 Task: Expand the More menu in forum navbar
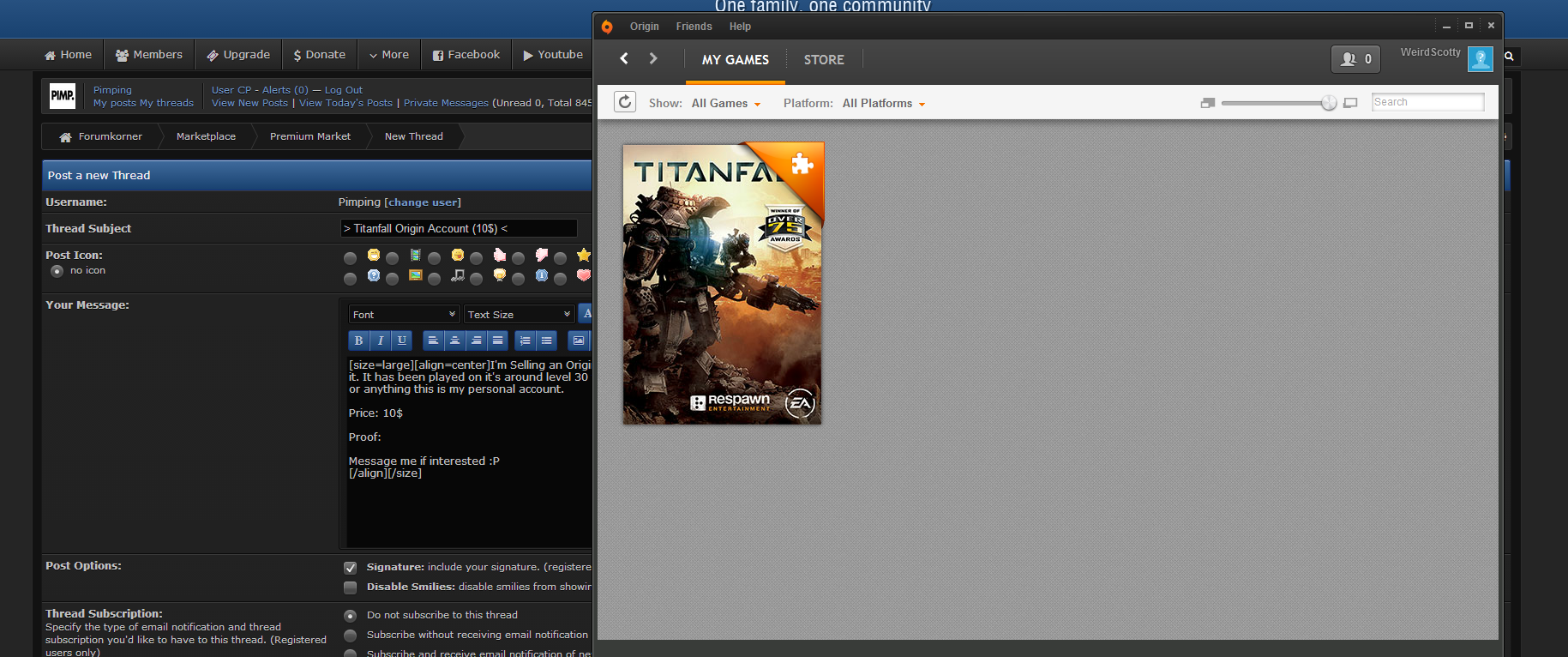click(388, 54)
